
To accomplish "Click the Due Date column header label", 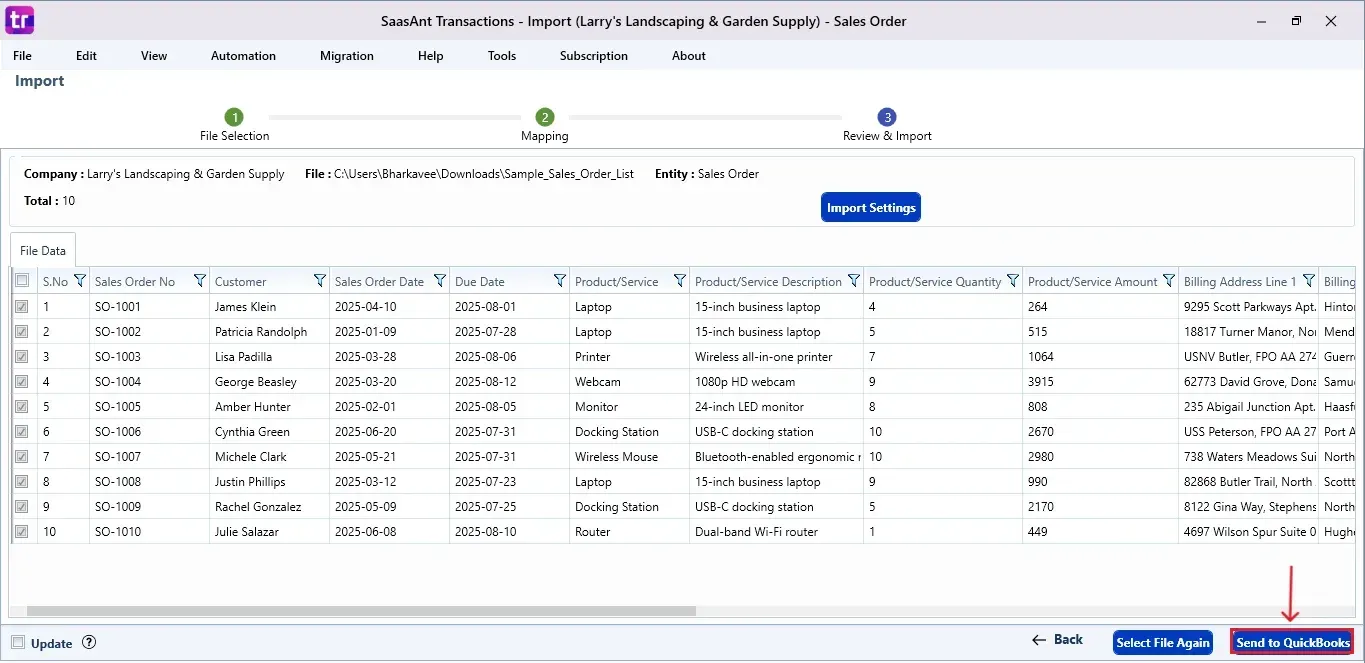I will [x=480, y=282].
